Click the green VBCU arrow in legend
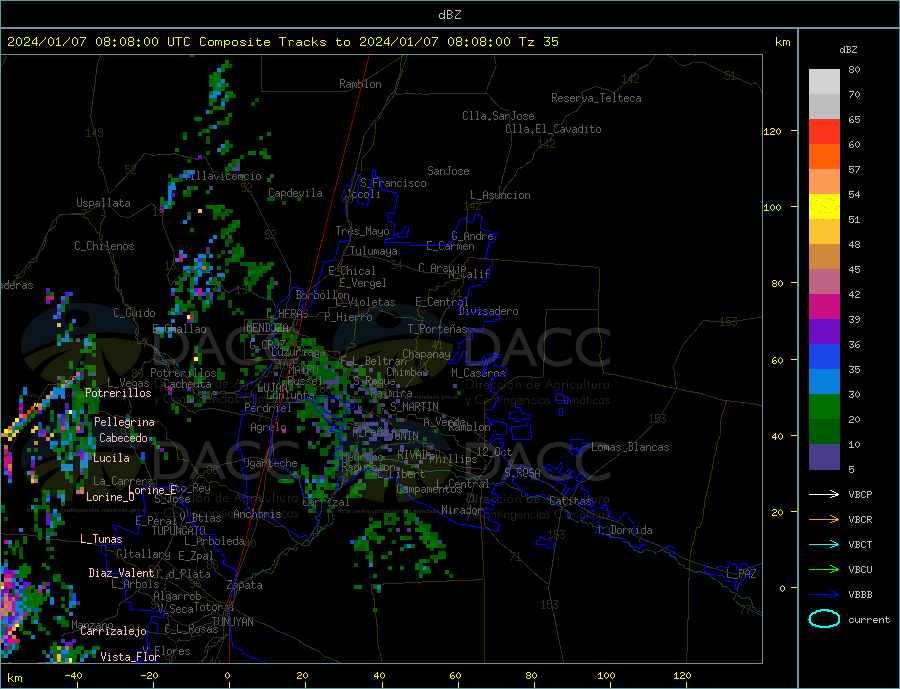900x689 pixels. (x=824, y=569)
